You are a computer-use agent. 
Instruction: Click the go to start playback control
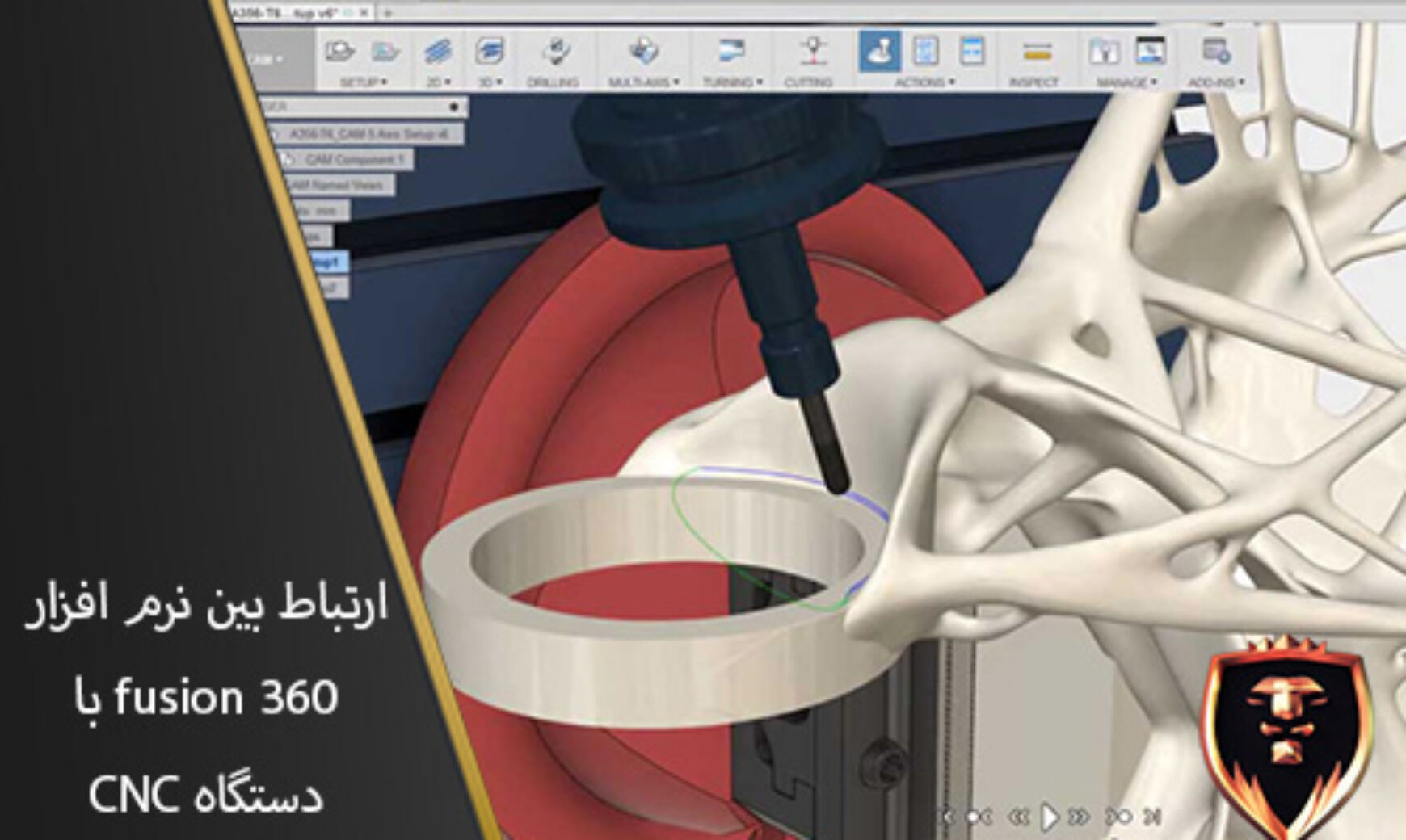pyautogui.click(x=947, y=817)
